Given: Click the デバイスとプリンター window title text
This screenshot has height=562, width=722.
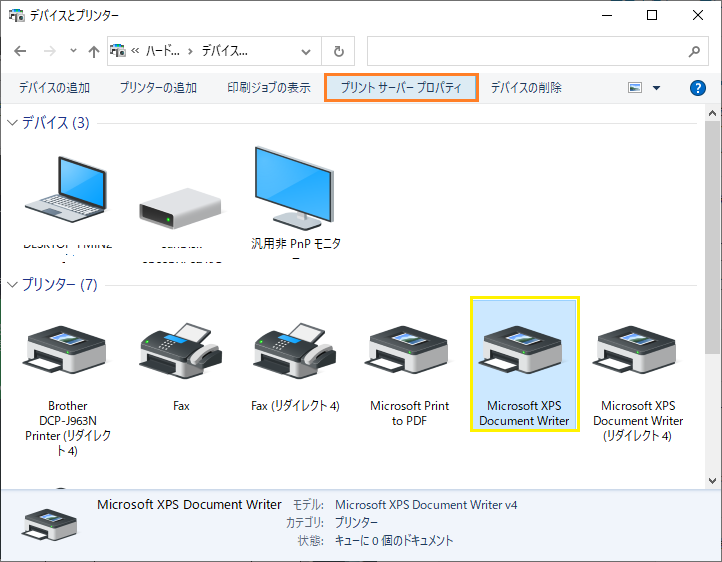Looking at the screenshot, I should (75, 15).
